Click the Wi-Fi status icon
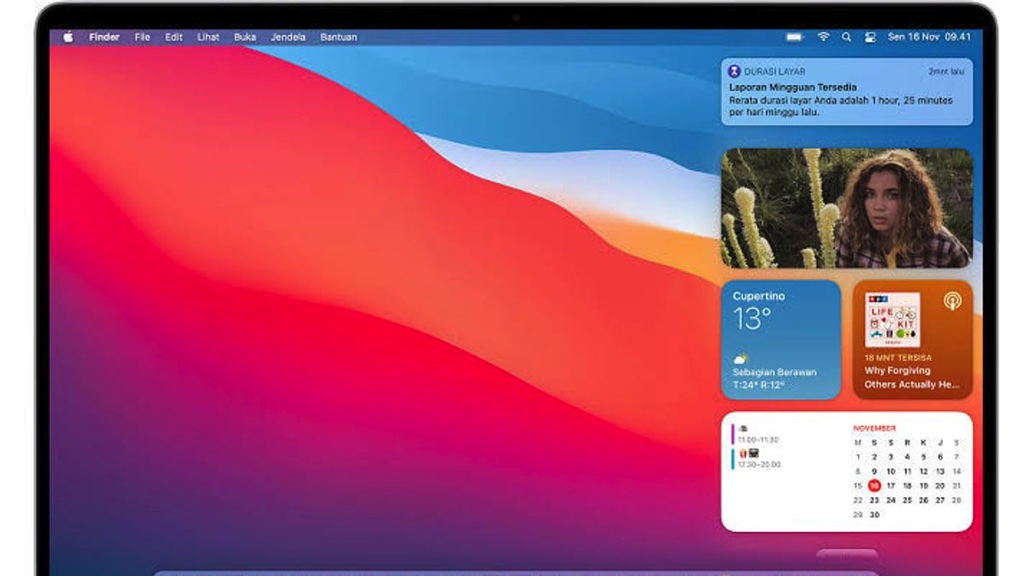The height and width of the screenshot is (576, 1024). [x=822, y=35]
